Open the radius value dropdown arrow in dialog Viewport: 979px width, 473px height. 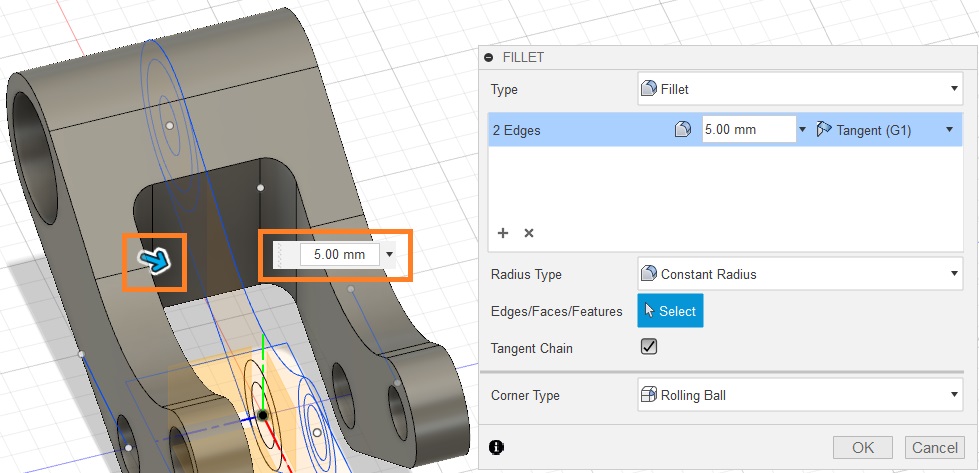[802, 130]
